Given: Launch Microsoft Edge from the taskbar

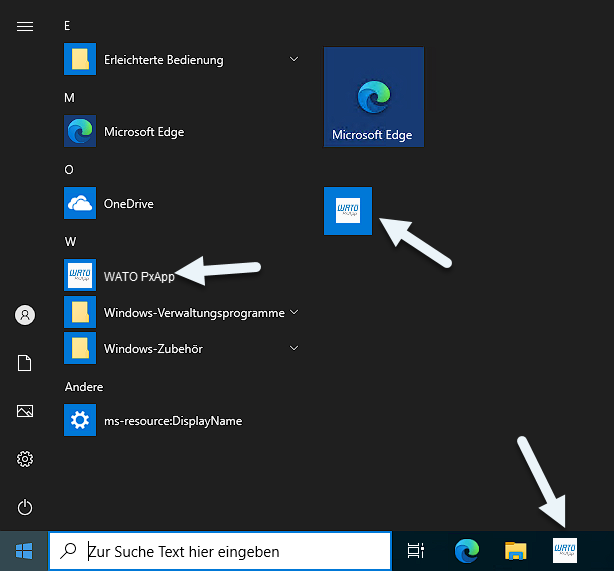Looking at the screenshot, I should click(x=466, y=551).
